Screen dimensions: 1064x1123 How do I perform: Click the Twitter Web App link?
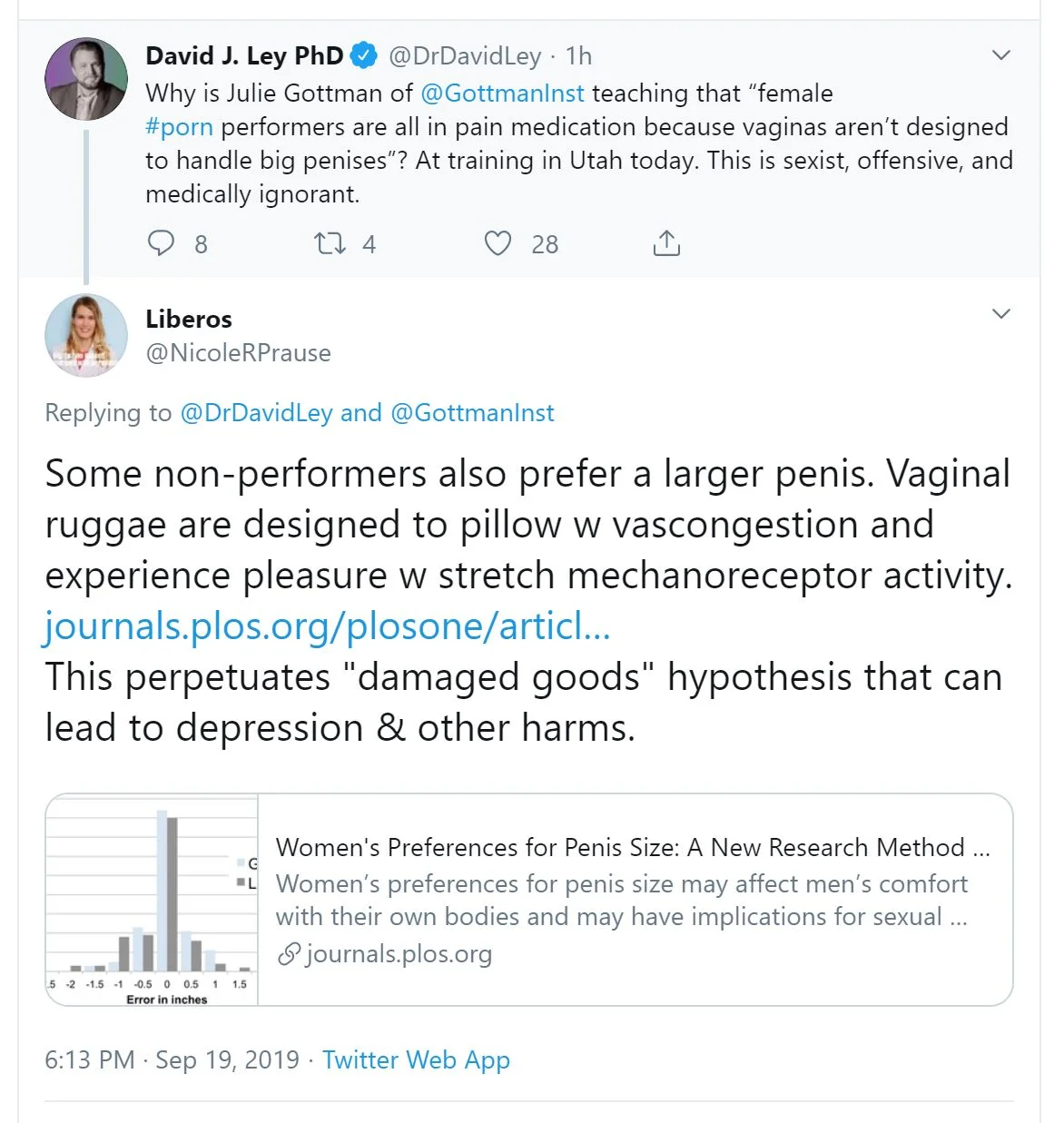(x=416, y=1059)
